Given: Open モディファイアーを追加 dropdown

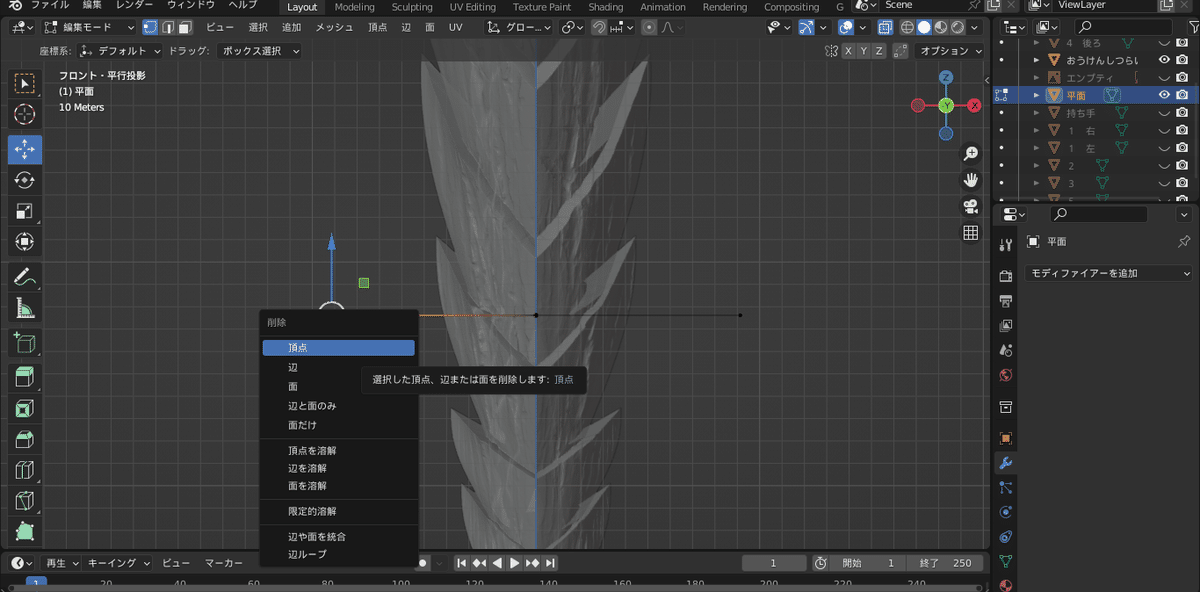Looking at the screenshot, I should [x=1109, y=273].
